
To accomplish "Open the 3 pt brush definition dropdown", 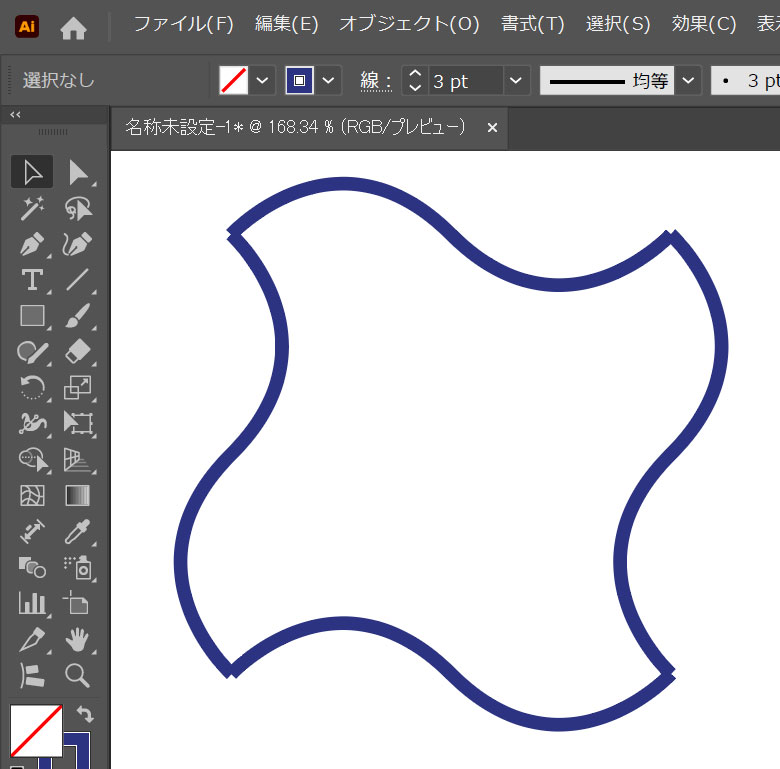I will point(745,80).
